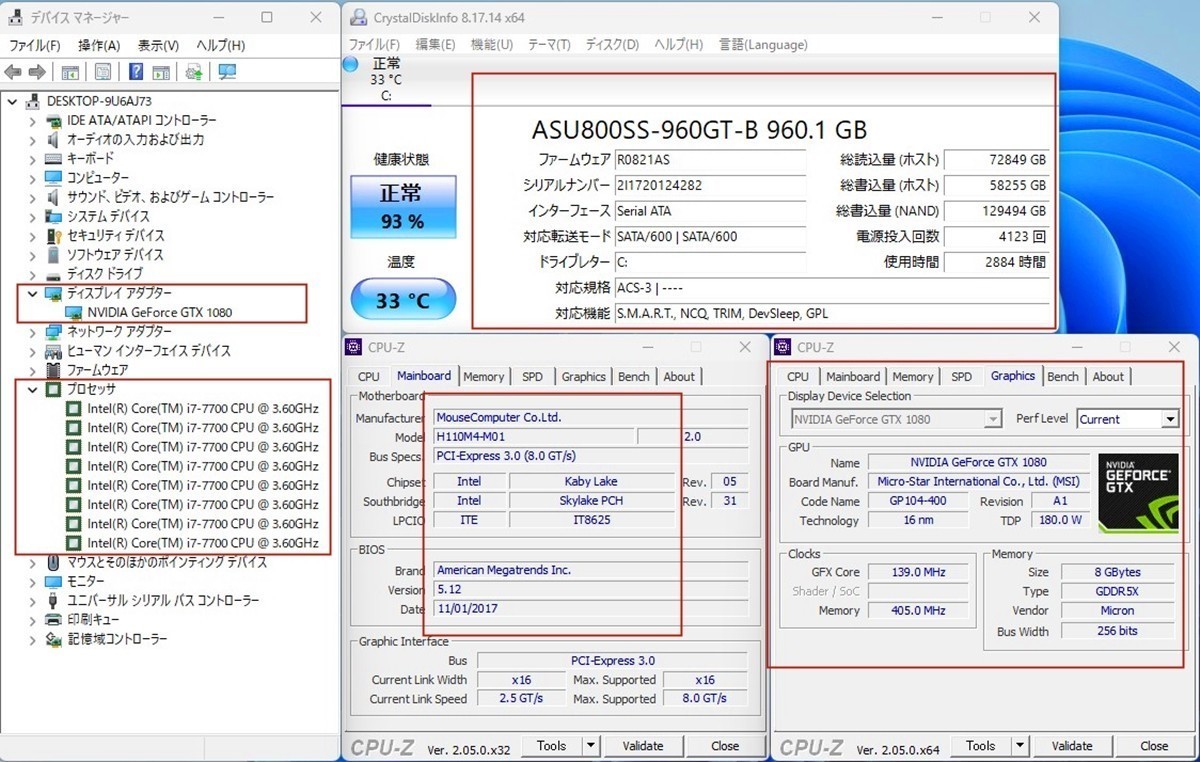Screen dimensions: 1200x762
Task: Click the MouseComputer Co.Ltd. manufacturer field
Action: (x=590, y=417)
